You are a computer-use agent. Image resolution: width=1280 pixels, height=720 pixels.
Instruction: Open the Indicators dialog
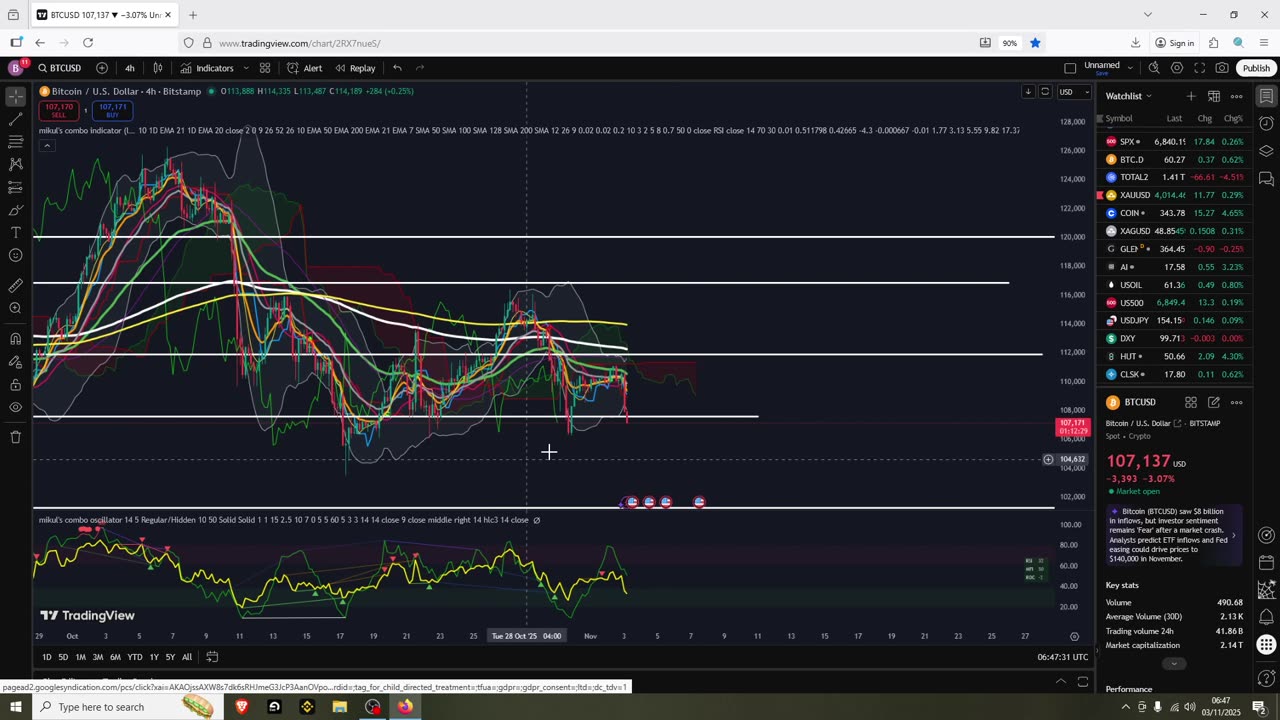click(207, 68)
